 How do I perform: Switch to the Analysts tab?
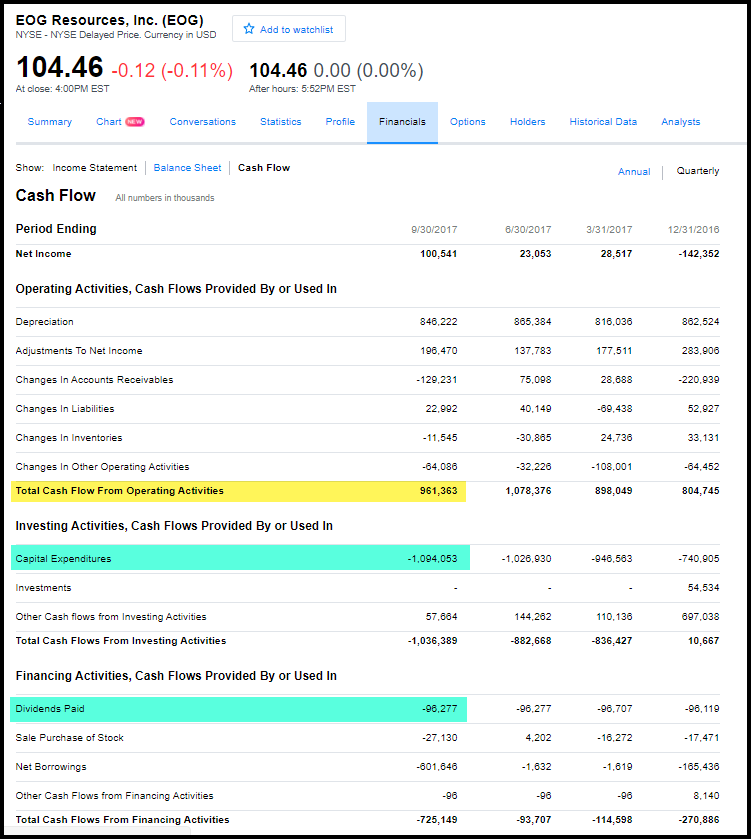680,121
